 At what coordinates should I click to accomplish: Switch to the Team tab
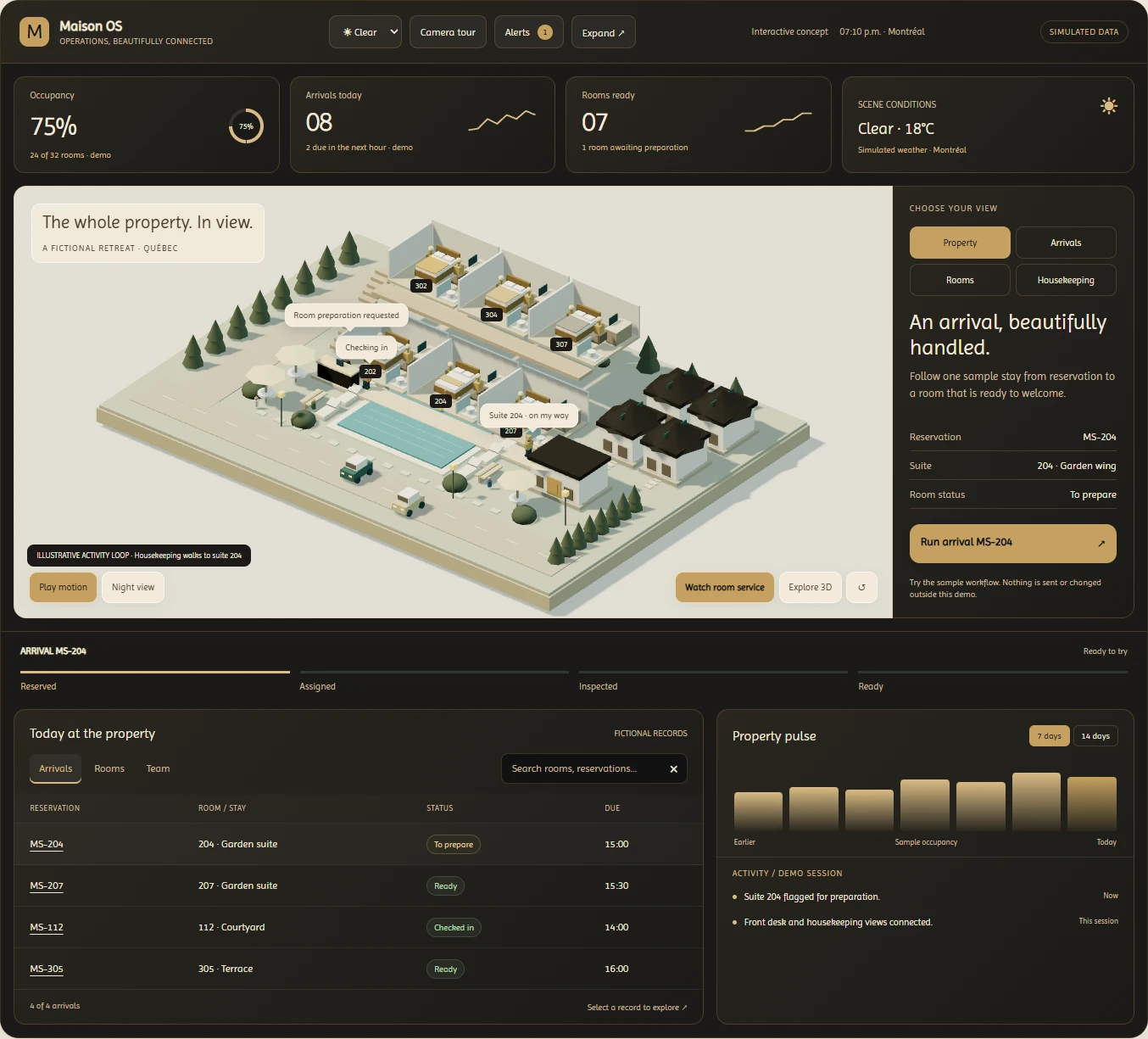point(158,768)
